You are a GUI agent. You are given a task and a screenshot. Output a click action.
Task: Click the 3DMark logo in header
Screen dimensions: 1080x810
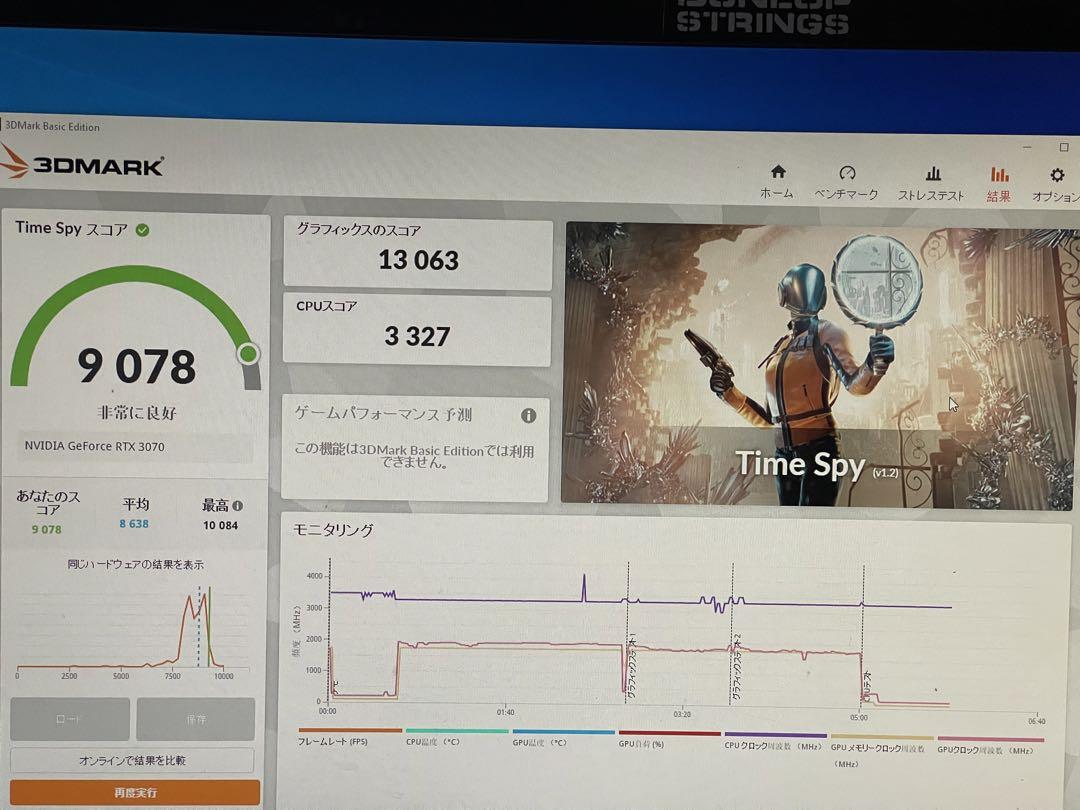tap(83, 165)
